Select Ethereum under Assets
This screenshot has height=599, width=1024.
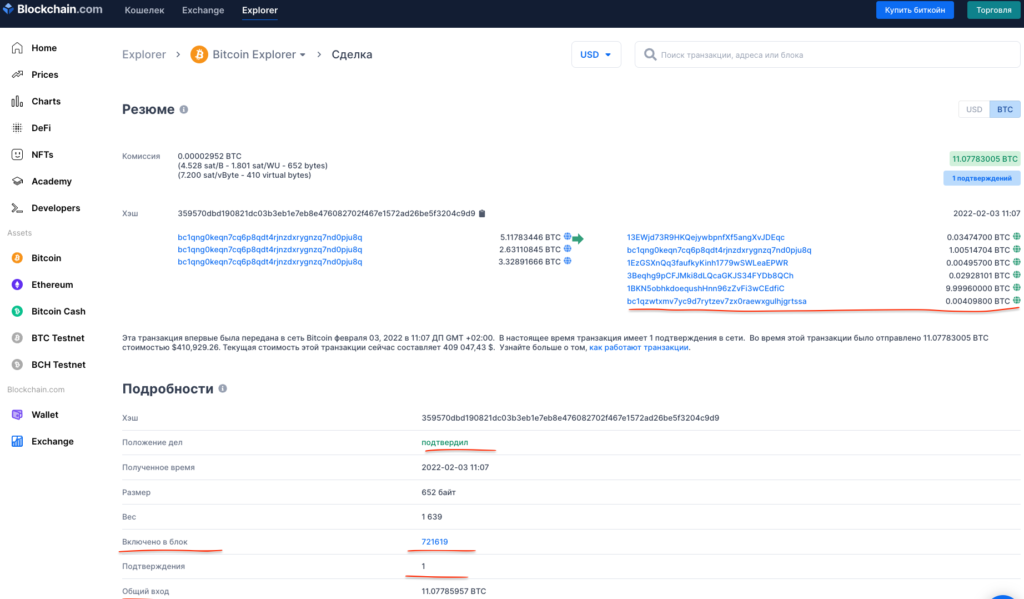(52, 285)
